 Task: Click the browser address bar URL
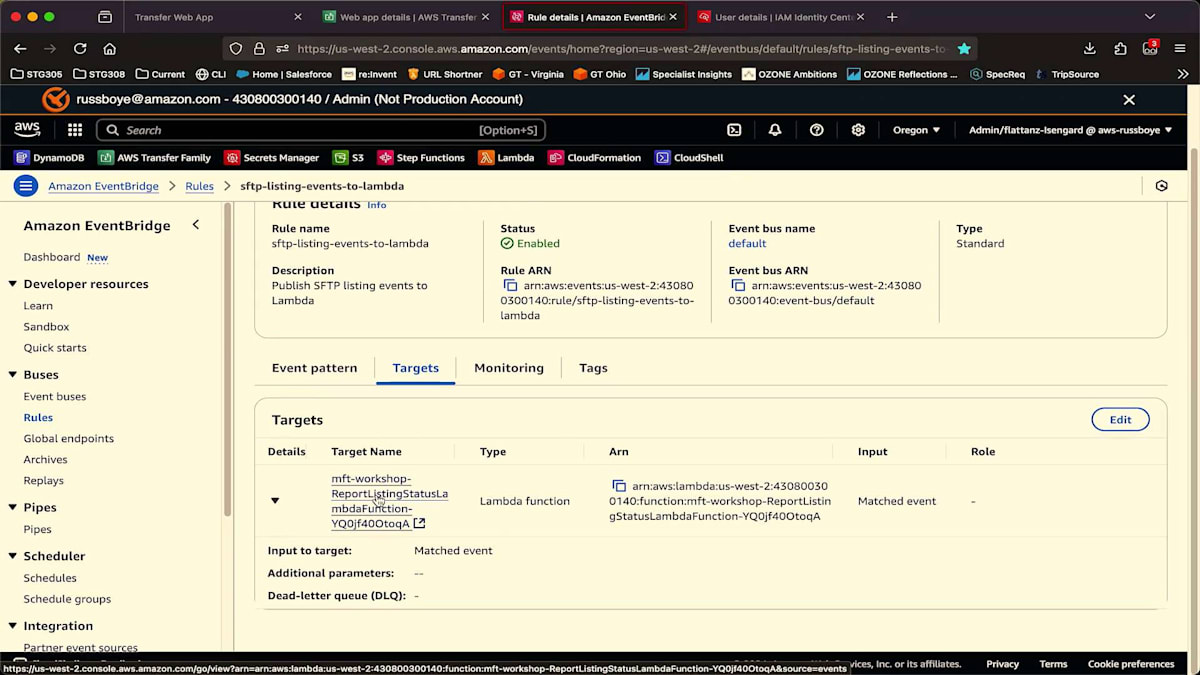(x=620, y=48)
